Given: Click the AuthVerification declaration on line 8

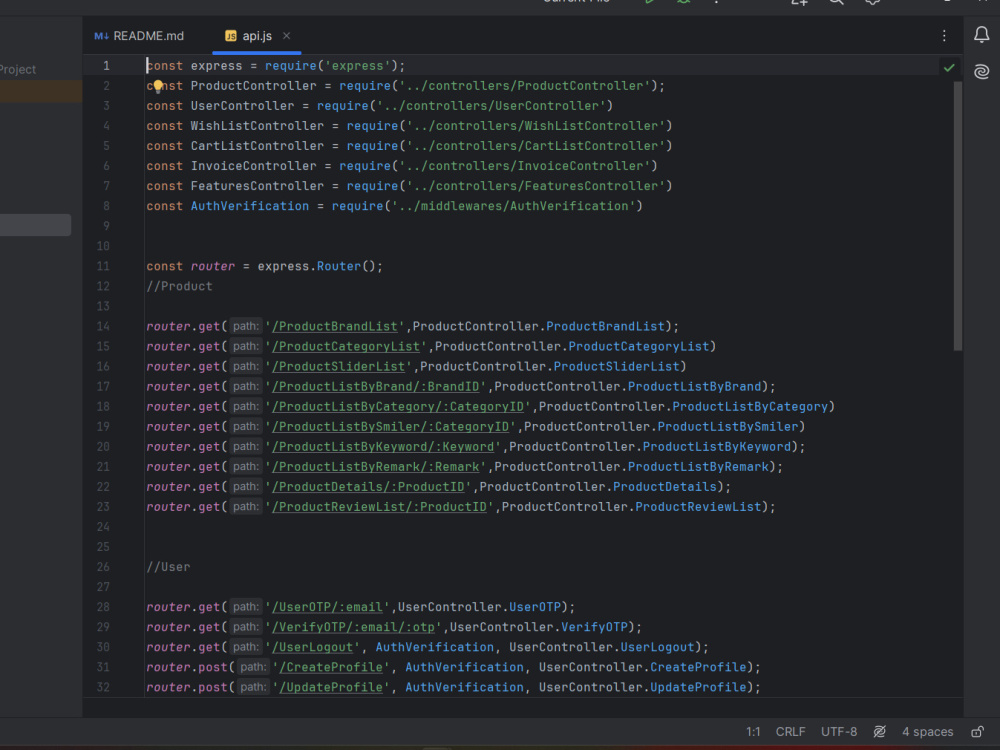Looking at the screenshot, I should click(x=249, y=207).
